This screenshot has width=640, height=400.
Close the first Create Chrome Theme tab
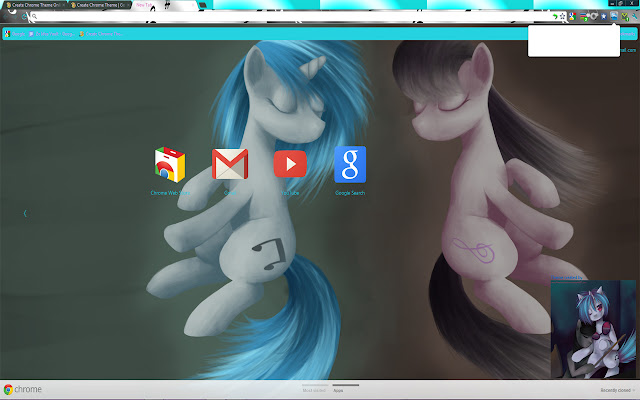point(63,5)
